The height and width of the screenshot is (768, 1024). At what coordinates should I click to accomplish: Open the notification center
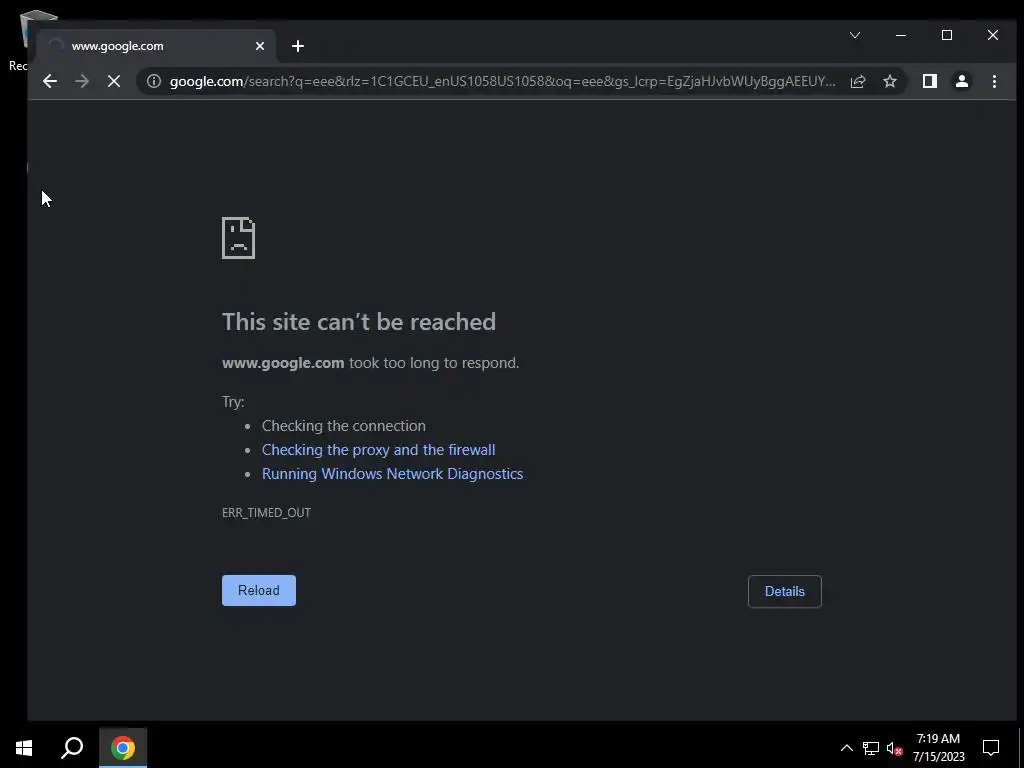pyautogui.click(x=991, y=748)
